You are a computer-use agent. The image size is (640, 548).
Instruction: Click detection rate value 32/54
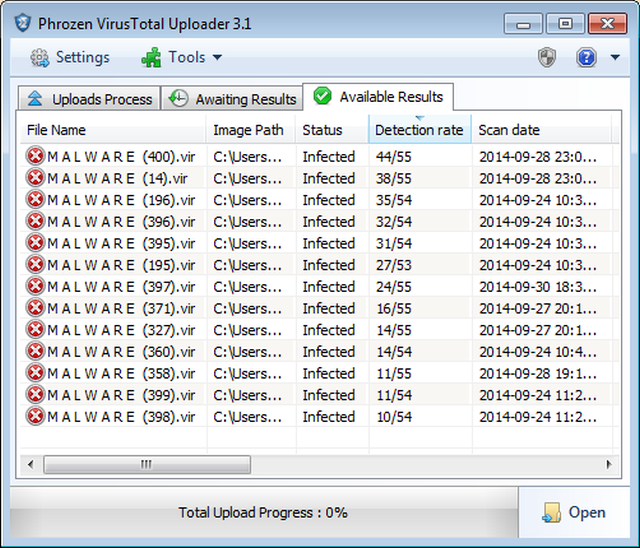393,222
